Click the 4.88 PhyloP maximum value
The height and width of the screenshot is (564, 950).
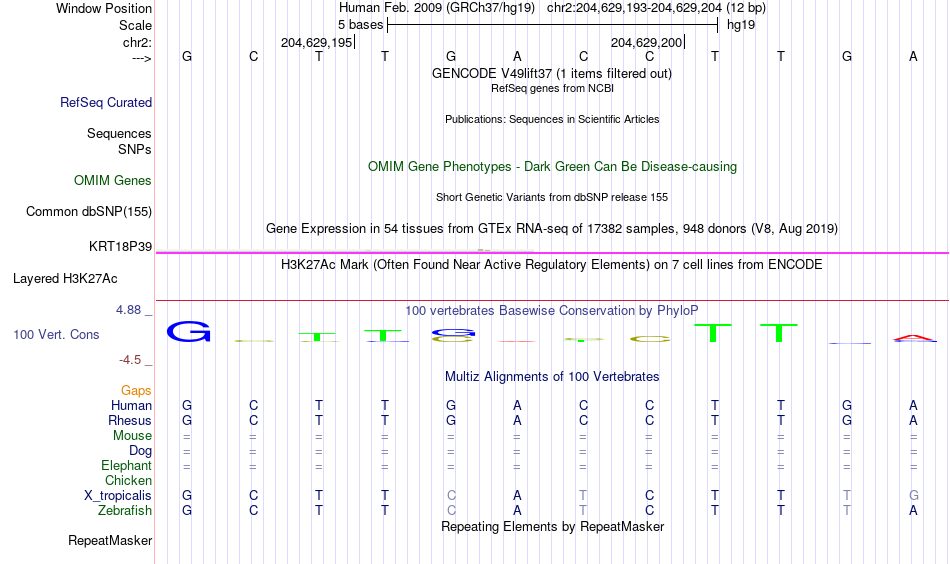coord(128,310)
